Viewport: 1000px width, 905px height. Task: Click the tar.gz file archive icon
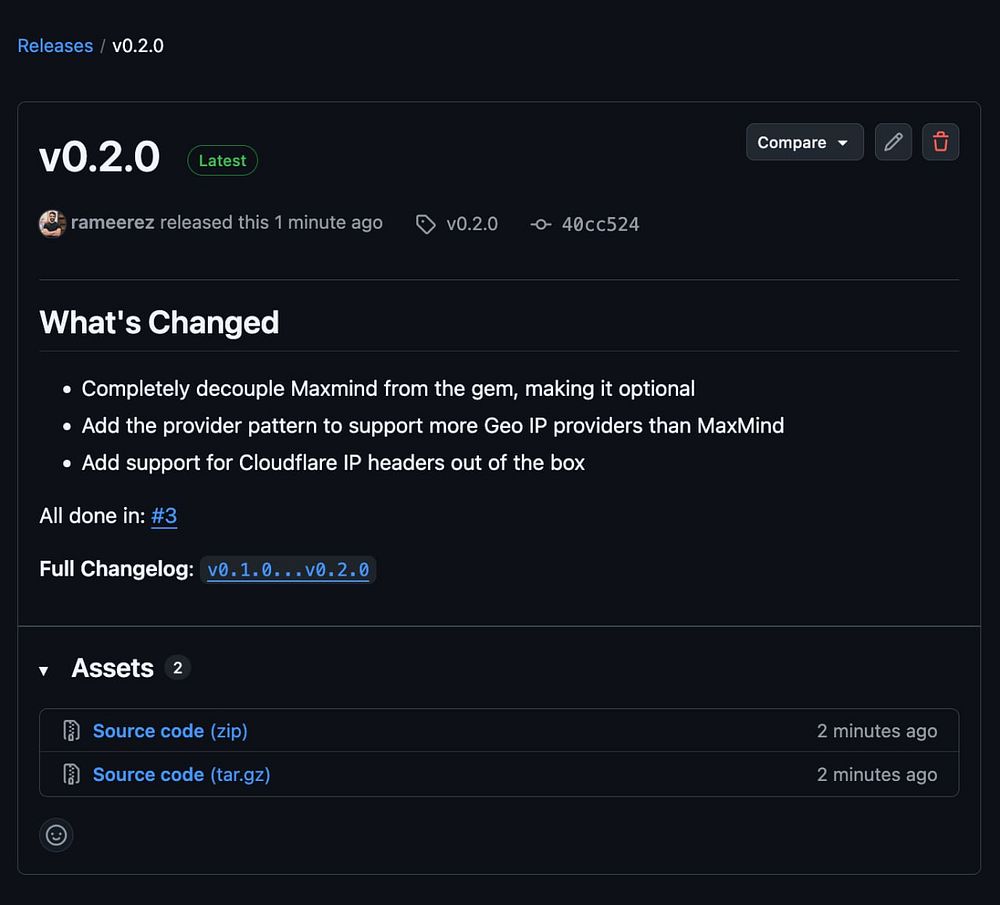click(71, 774)
